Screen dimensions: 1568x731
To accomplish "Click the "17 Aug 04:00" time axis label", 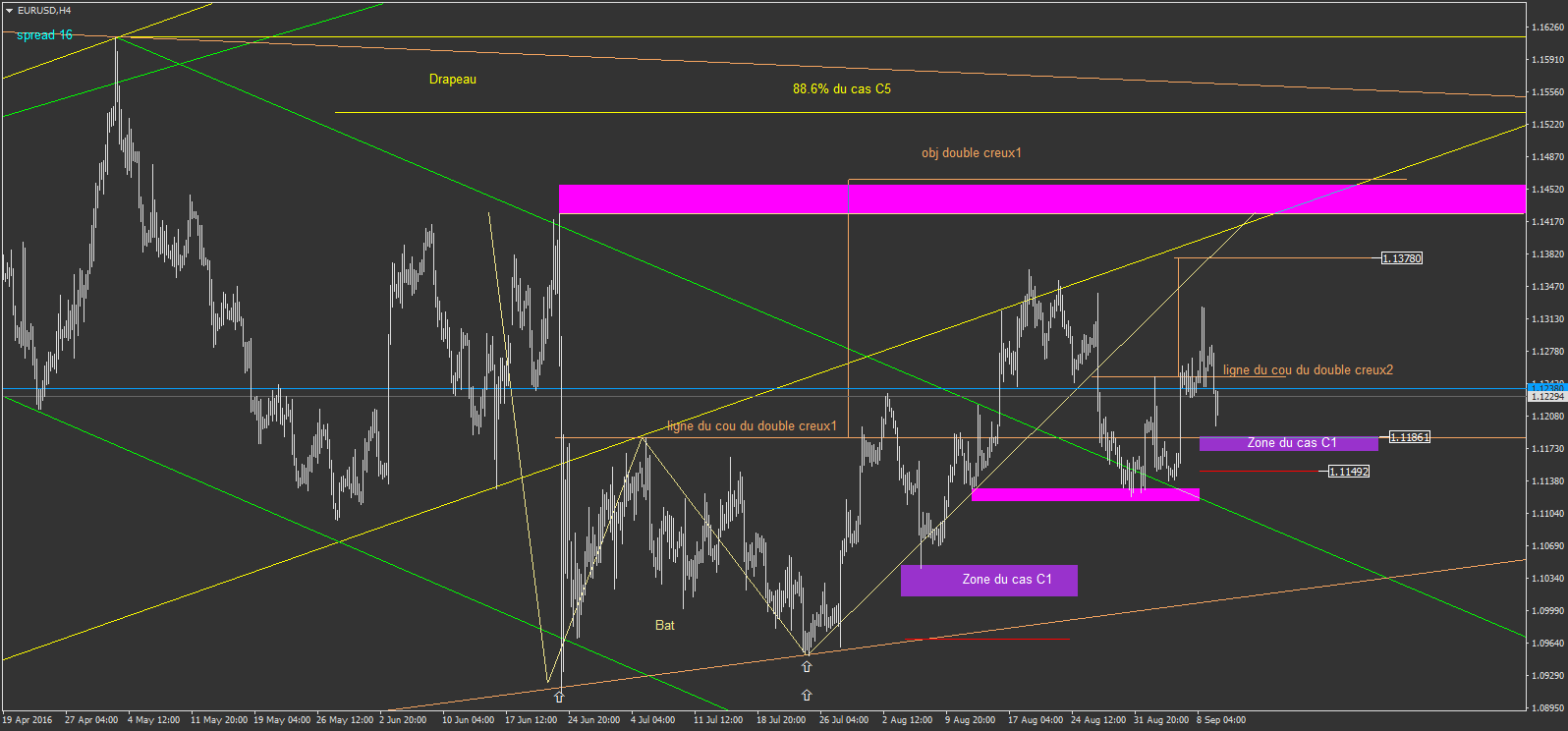I will tap(1036, 720).
